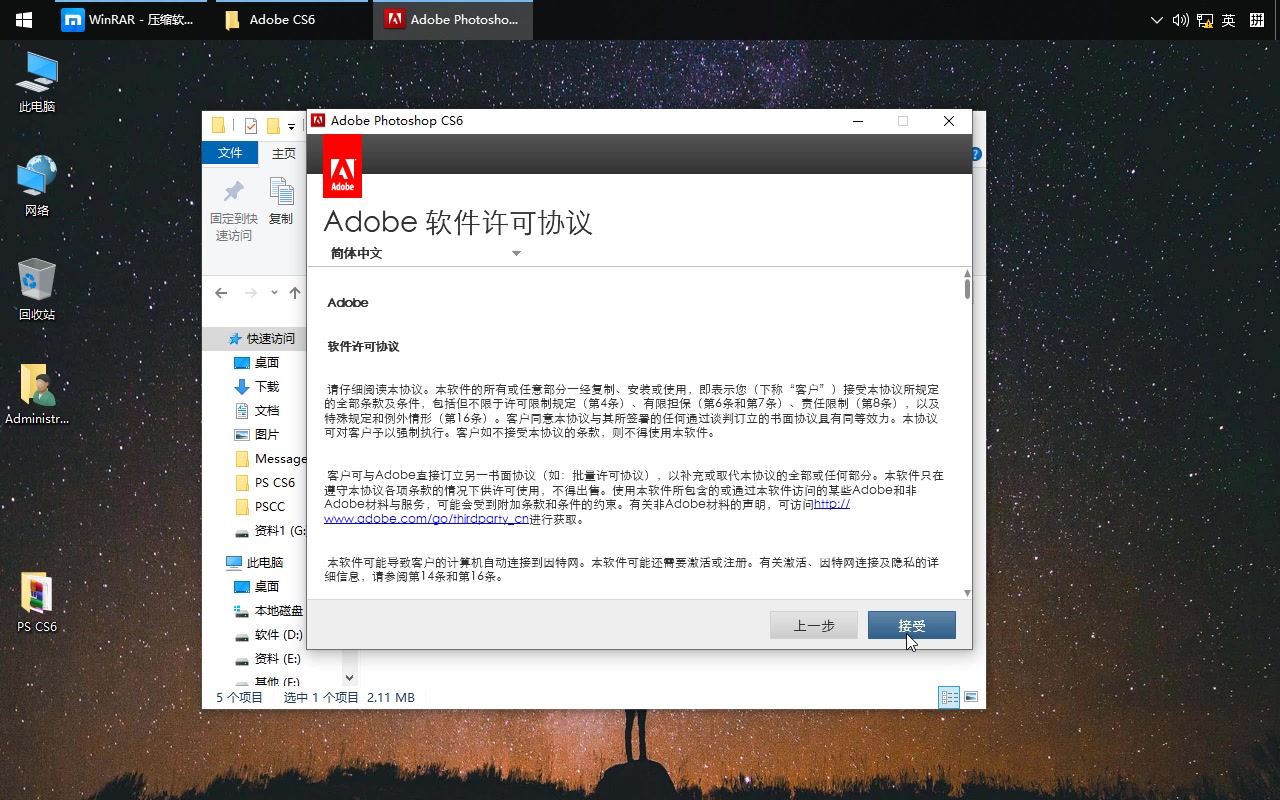1280x800 pixels.
Task: Click the license agreement scrollbar down arrow
Action: point(967,593)
